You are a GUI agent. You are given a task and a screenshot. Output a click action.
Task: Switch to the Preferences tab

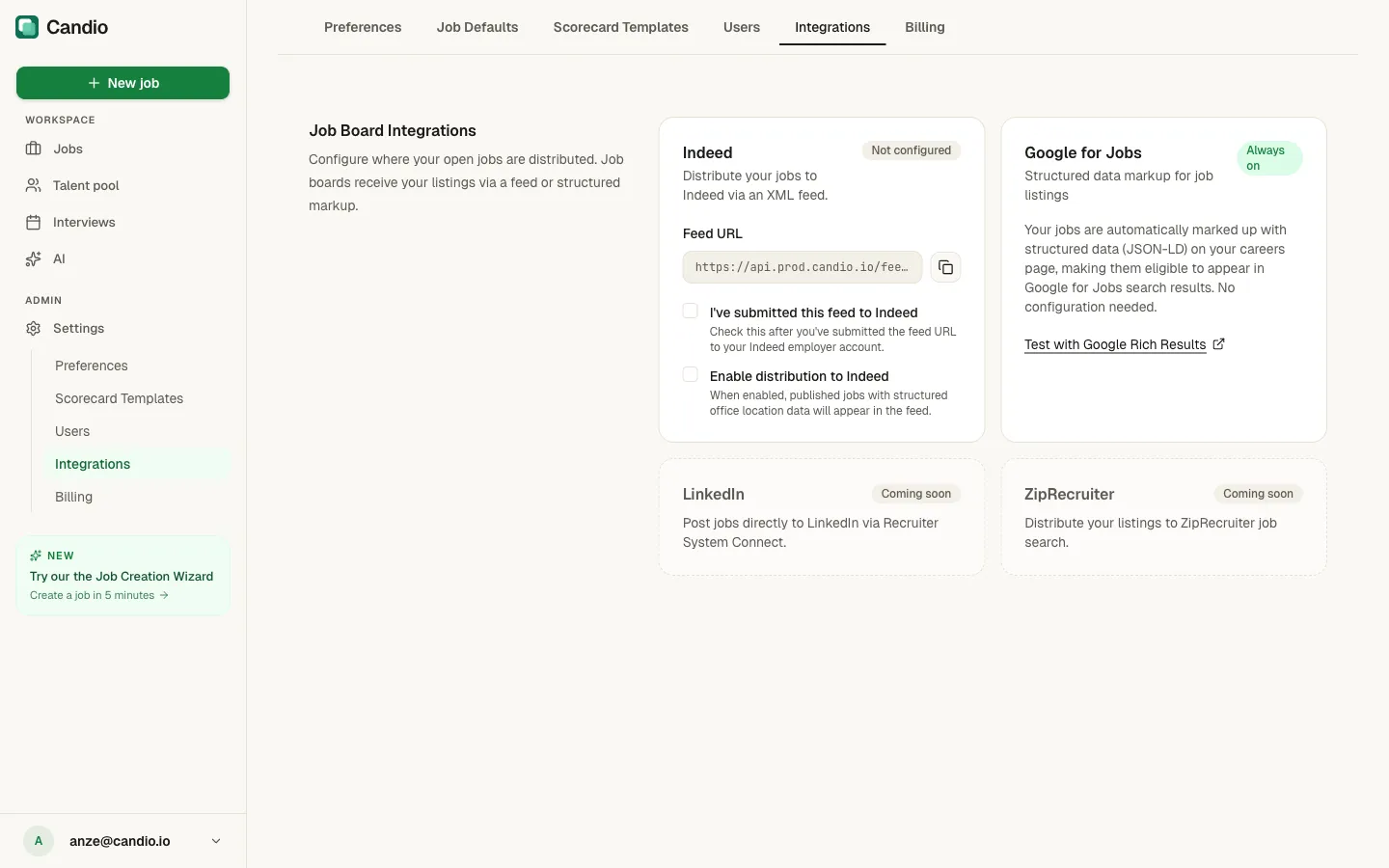(x=363, y=27)
